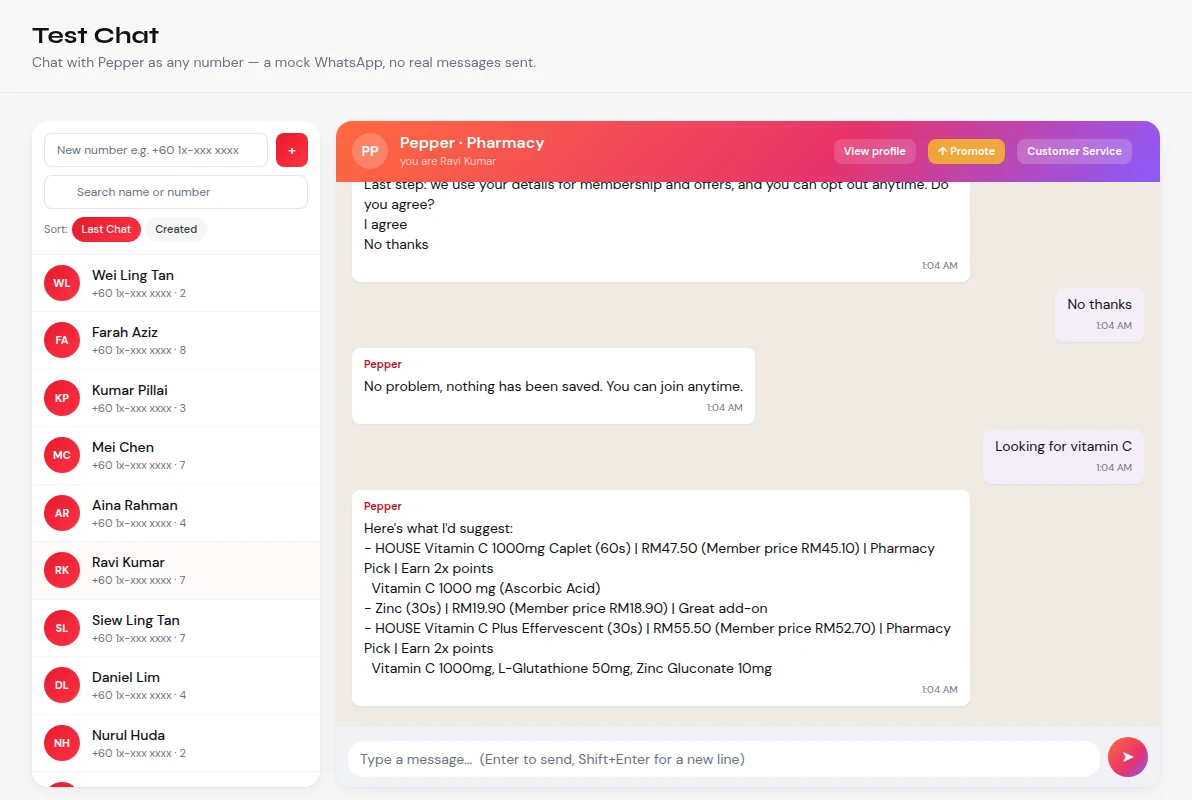1192x800 pixels.
Task: Click the 'Here's what I'd suggest:' line
Action: tap(439, 528)
